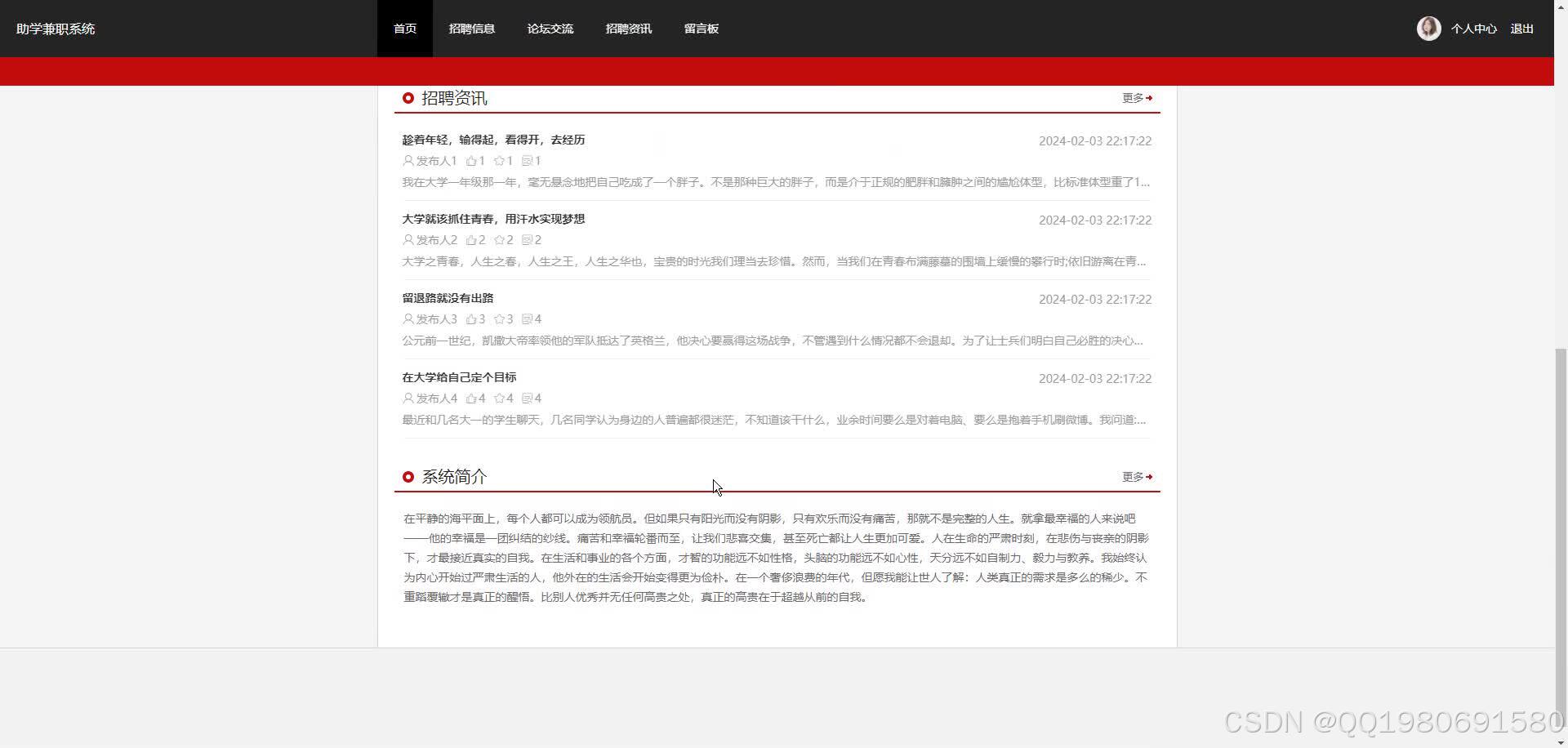Click timestamp of 大学就该抓住青春 article
The height and width of the screenshot is (748, 1568).
pos(1095,220)
